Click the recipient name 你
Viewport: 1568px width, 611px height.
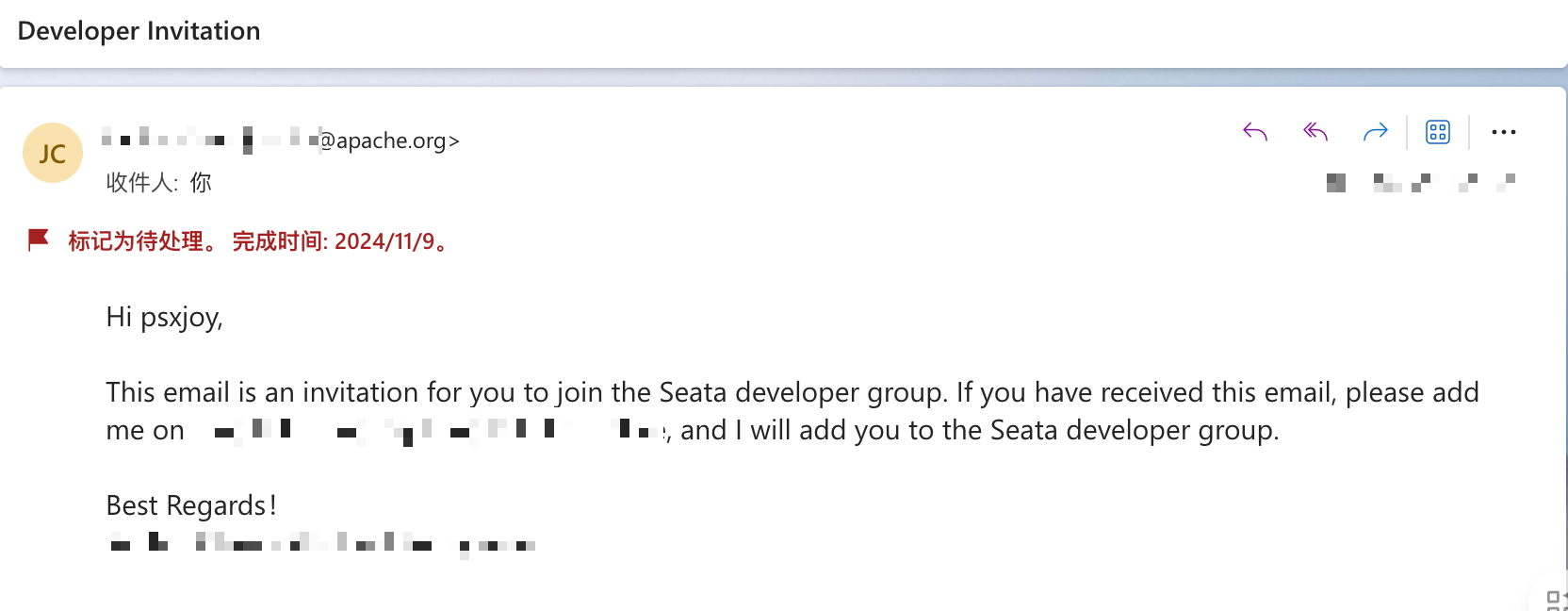203,182
